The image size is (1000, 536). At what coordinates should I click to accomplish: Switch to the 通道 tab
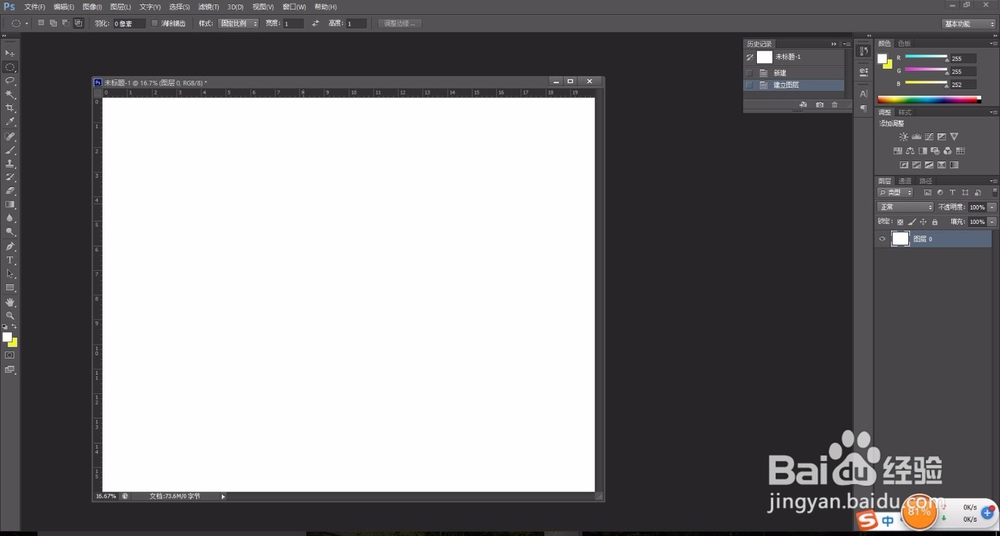tap(905, 181)
